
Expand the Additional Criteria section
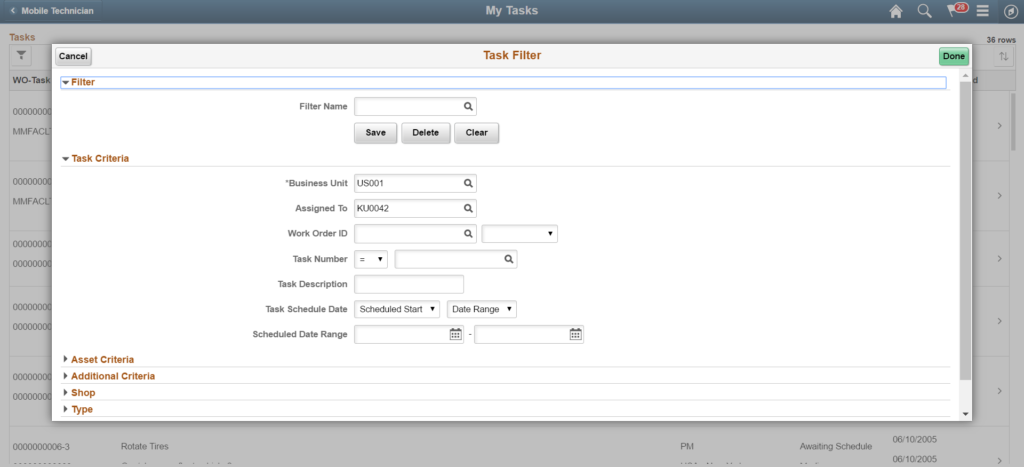[112, 376]
